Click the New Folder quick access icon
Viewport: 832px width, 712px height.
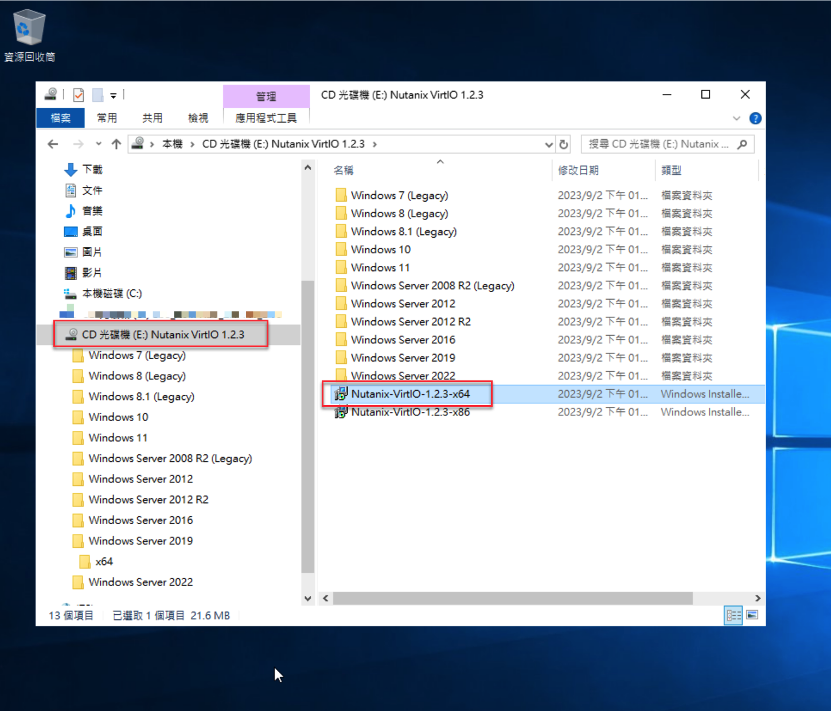click(x=98, y=95)
